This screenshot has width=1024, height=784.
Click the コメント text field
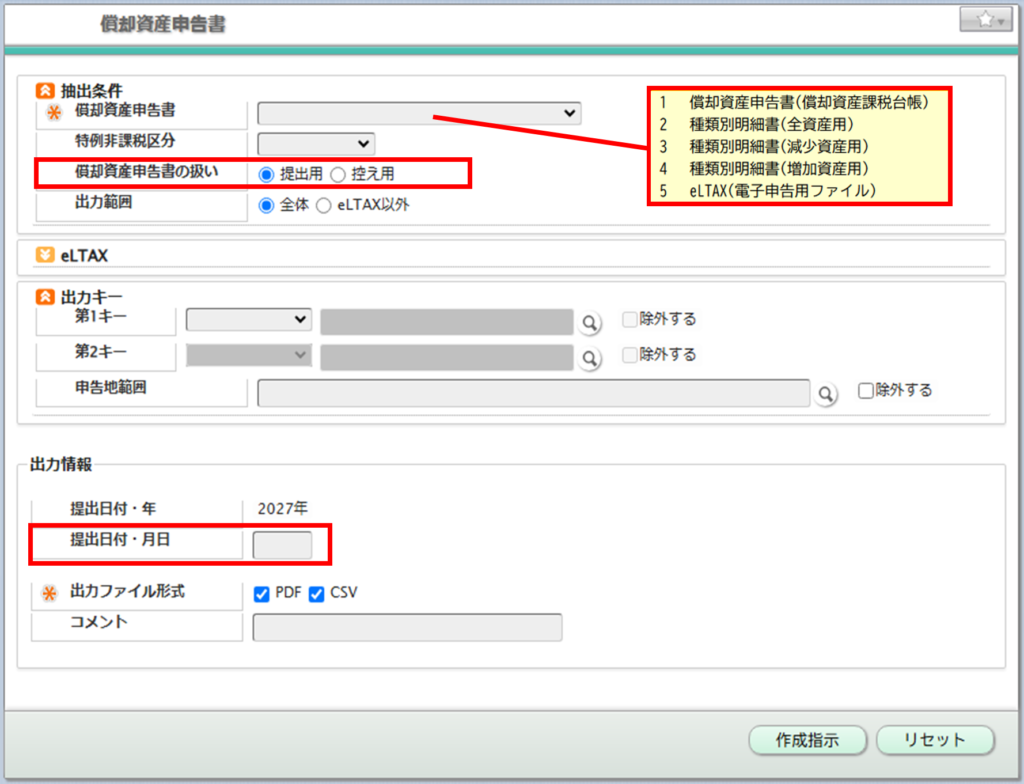[x=408, y=627]
